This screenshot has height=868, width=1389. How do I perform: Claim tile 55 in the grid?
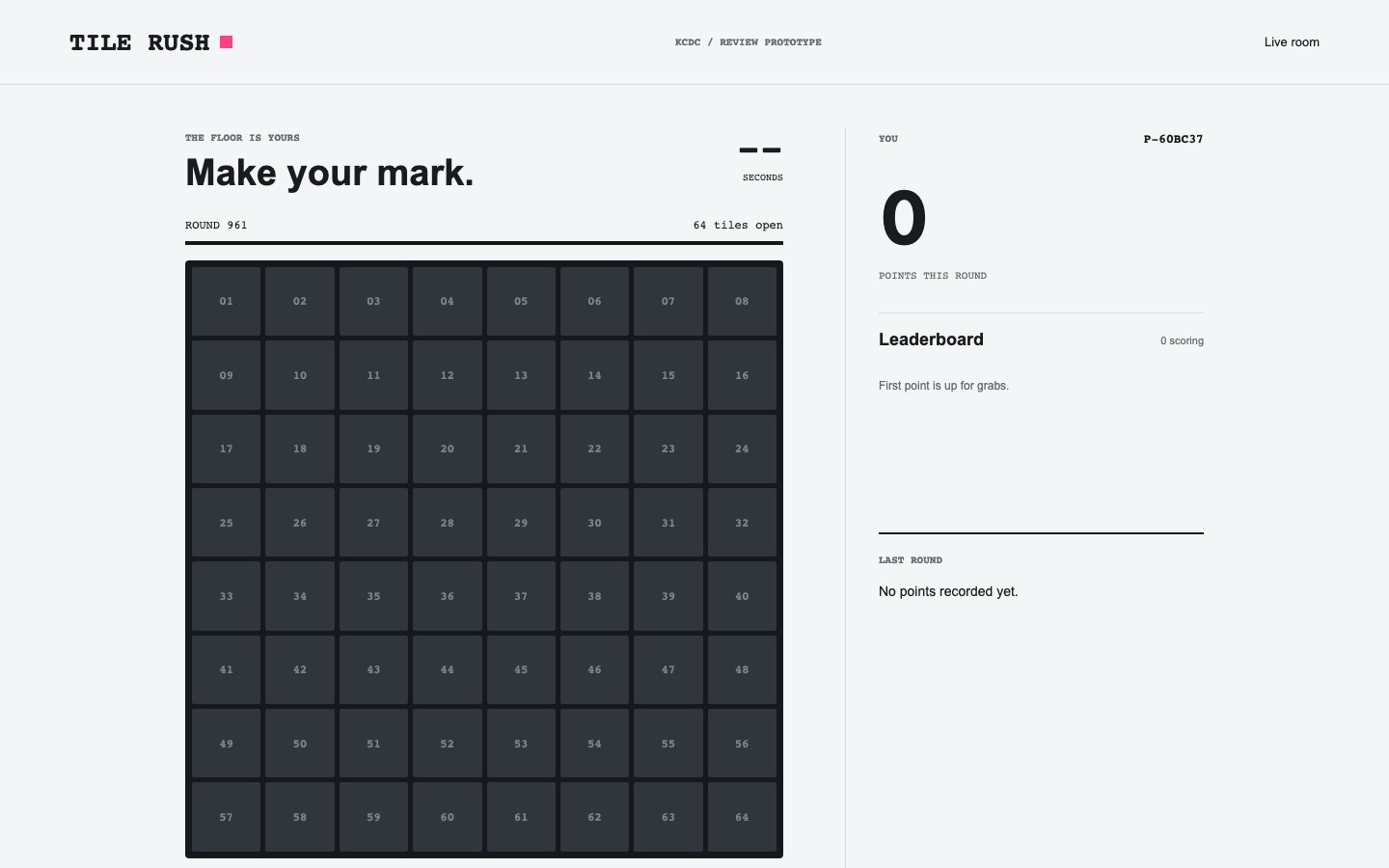pyautogui.click(x=668, y=744)
